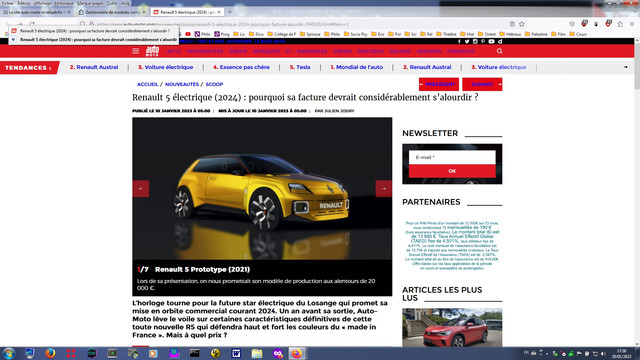The width and height of the screenshot is (640, 360).
Task: Open the Pinterest social icon
Action: coord(483,42)
